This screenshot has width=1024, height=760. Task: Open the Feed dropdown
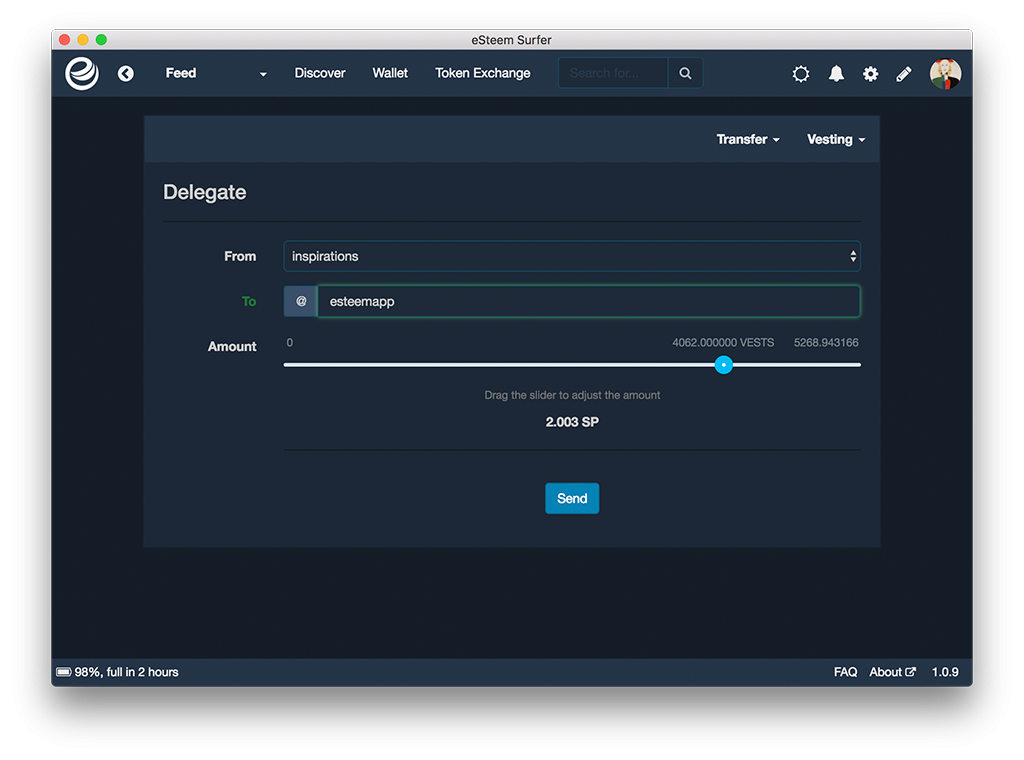click(216, 73)
